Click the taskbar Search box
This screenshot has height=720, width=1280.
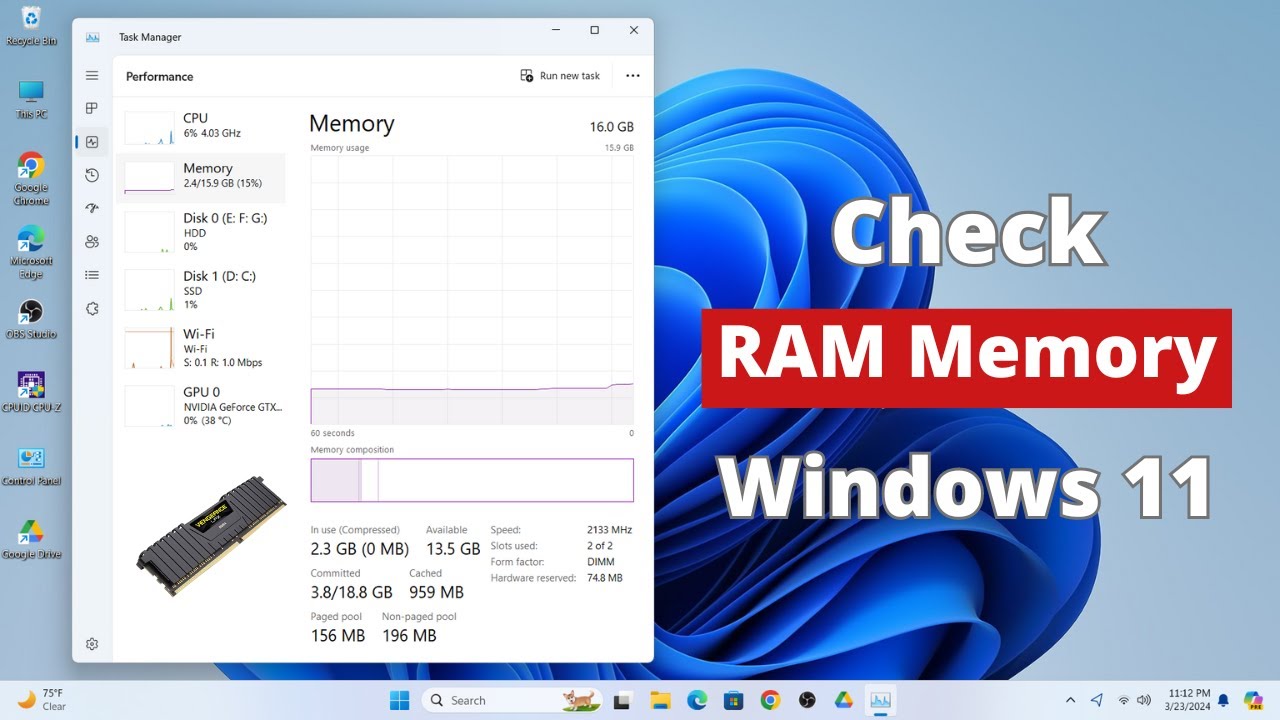[512, 700]
